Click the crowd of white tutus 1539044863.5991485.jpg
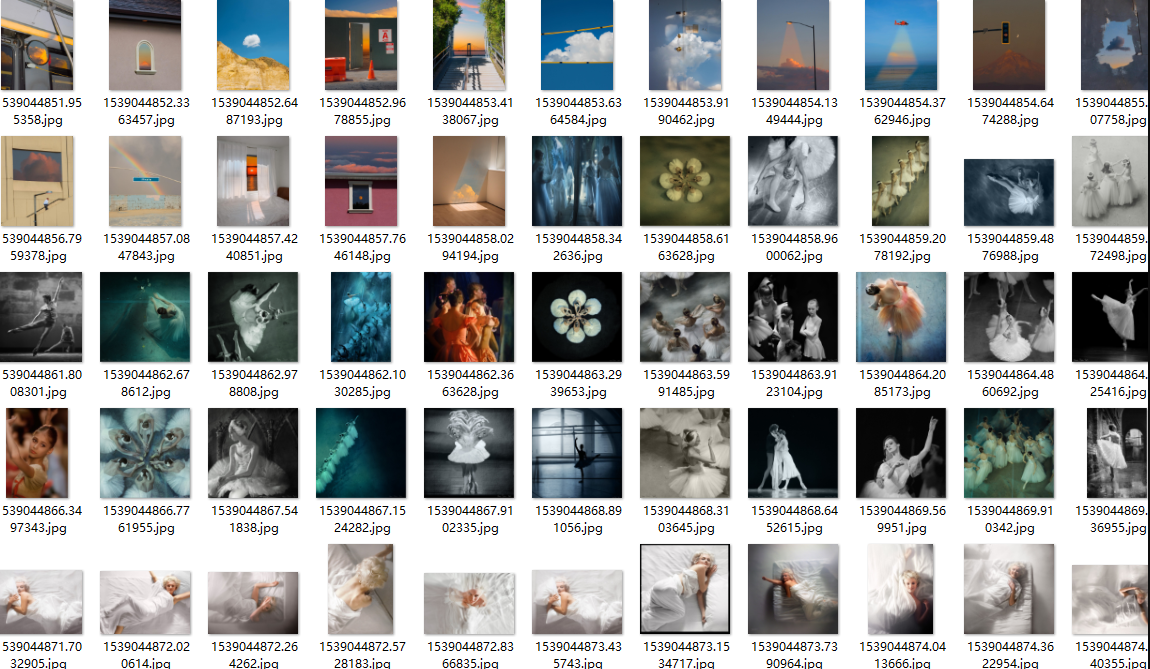The width and height of the screenshot is (1150, 669). coord(685,318)
